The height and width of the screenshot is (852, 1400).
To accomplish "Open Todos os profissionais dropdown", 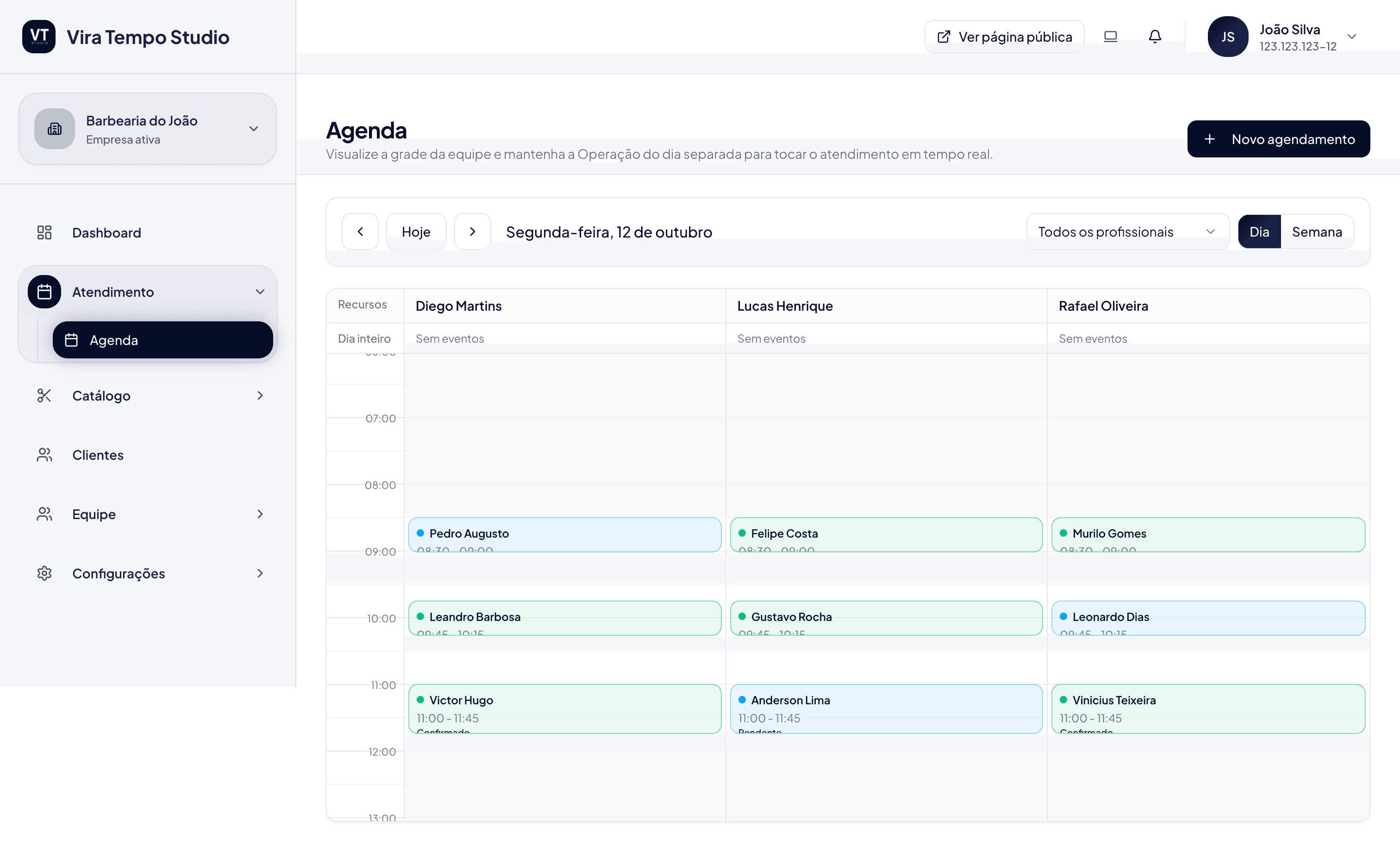I will (x=1127, y=232).
